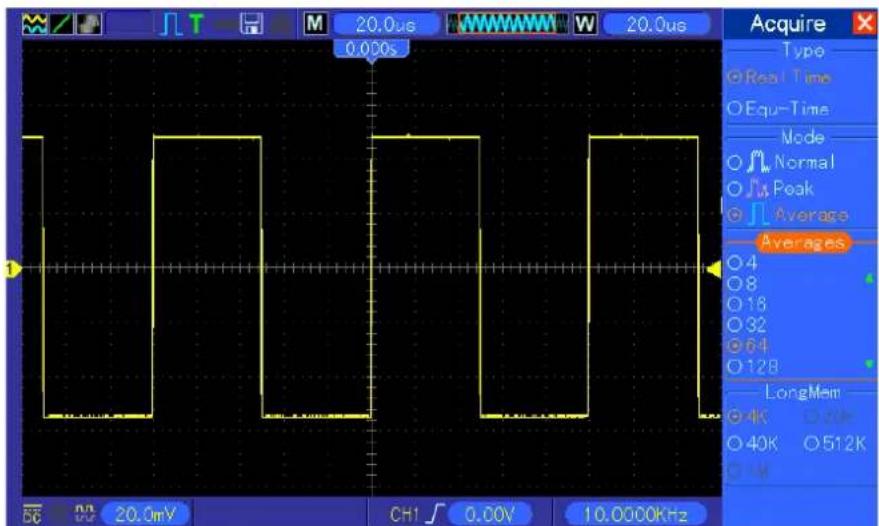879x526 pixels.
Task: Click the window timebase 20.0us value
Action: (x=656, y=25)
